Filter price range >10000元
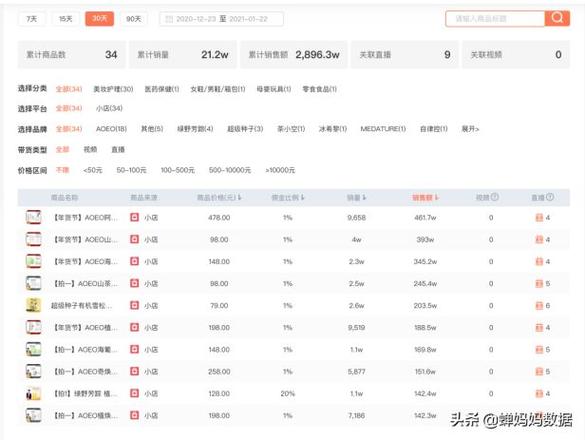The height and width of the screenshot is (440, 585). (x=280, y=170)
